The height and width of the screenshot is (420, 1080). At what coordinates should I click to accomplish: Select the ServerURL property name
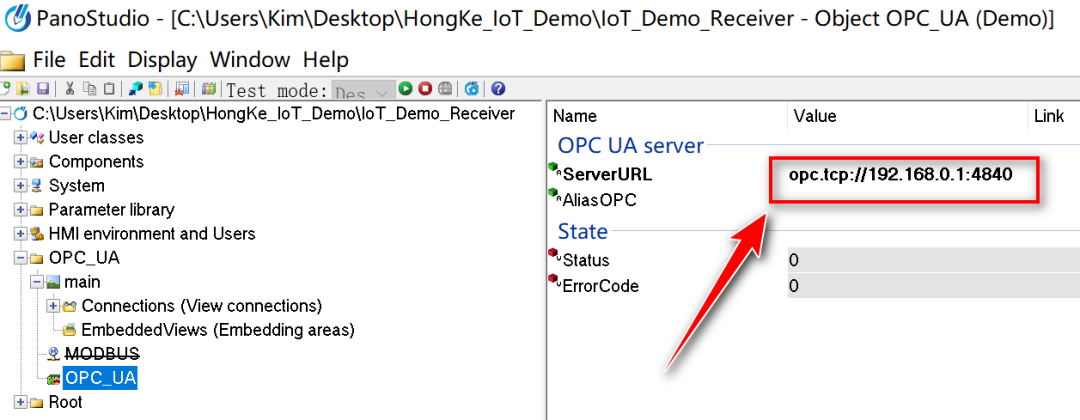pyautogui.click(x=607, y=174)
